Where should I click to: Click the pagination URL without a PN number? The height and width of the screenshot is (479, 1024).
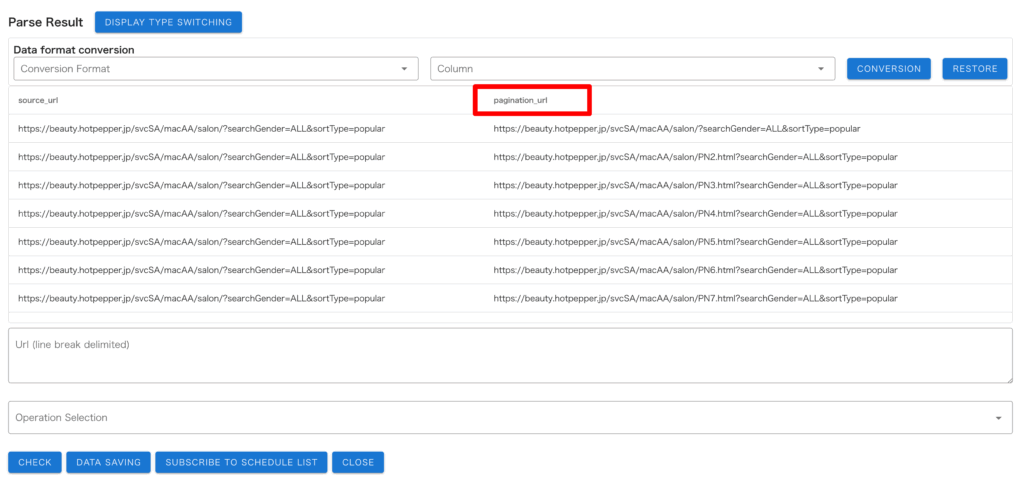click(x=677, y=129)
